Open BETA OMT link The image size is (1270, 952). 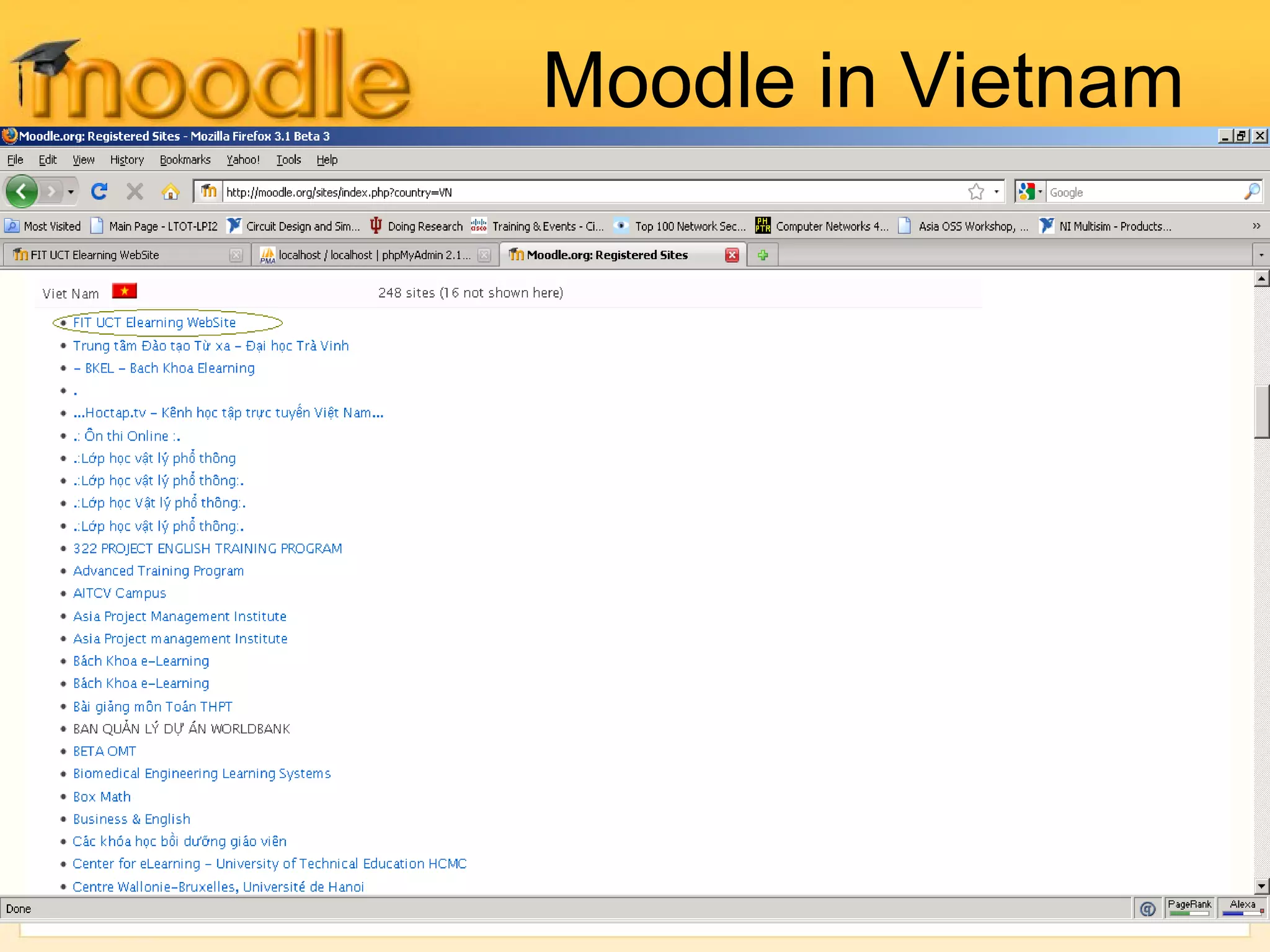104,751
